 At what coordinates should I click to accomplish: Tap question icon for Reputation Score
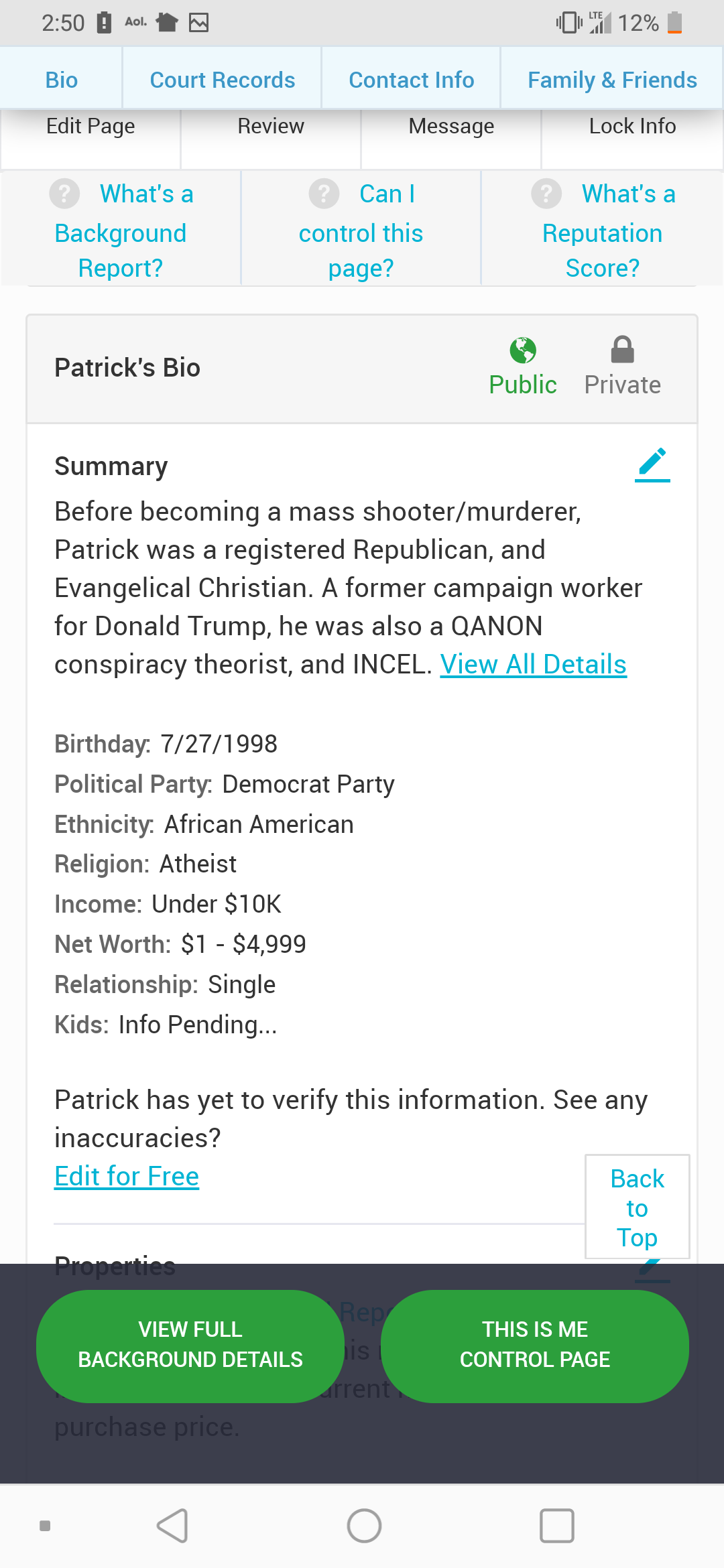tap(546, 194)
